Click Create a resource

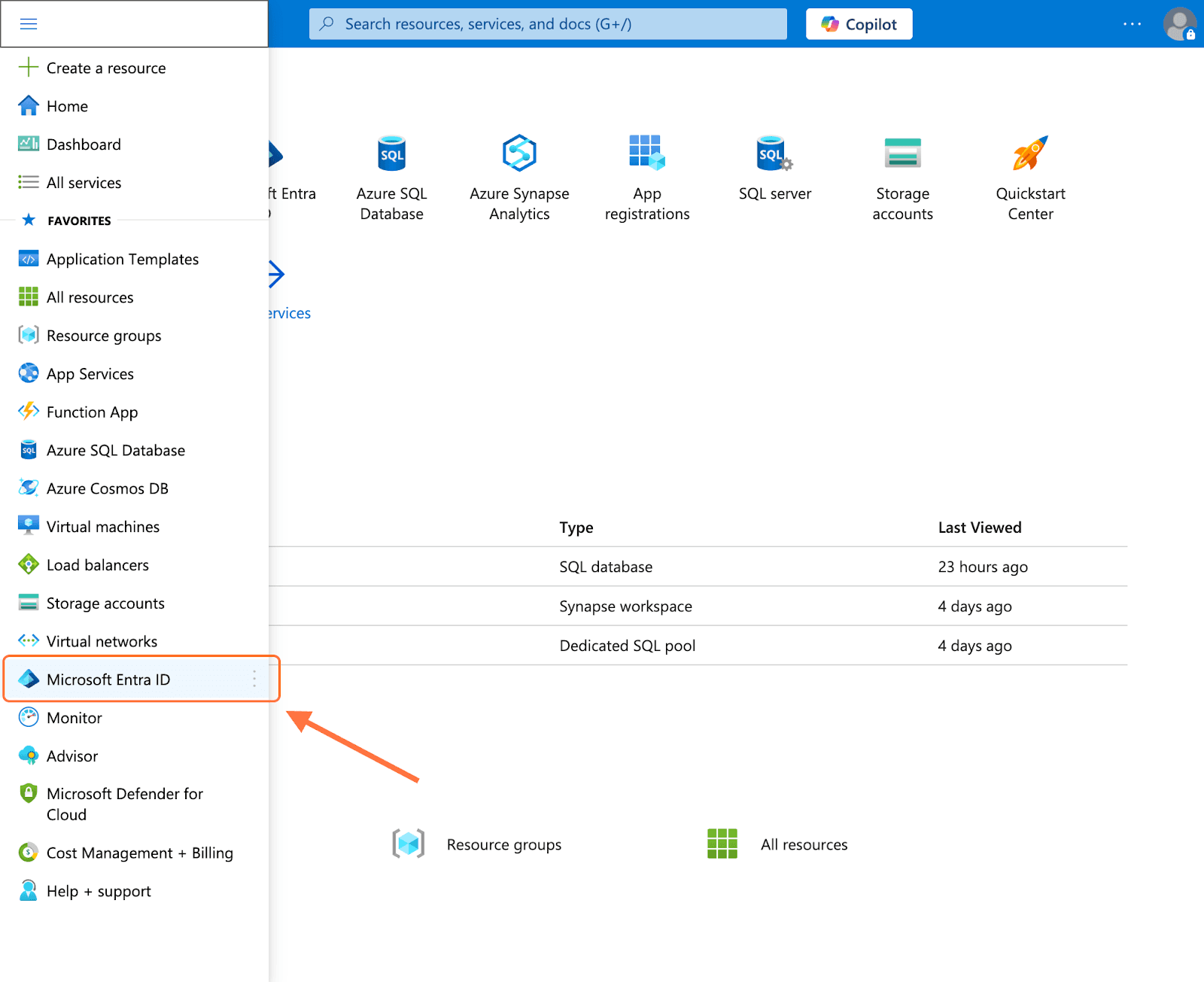point(105,68)
